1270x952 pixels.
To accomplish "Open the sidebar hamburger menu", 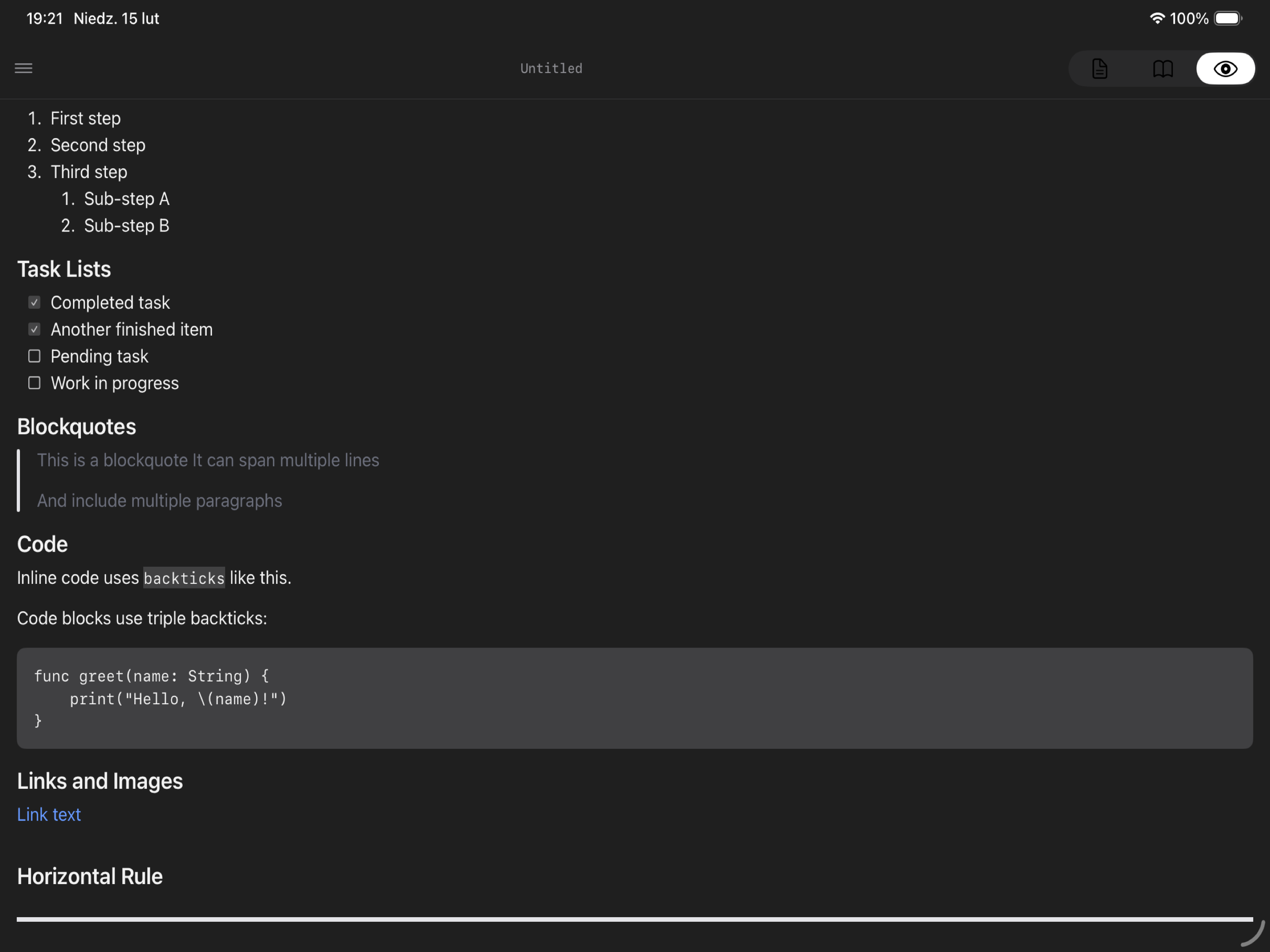I will pos(24,68).
